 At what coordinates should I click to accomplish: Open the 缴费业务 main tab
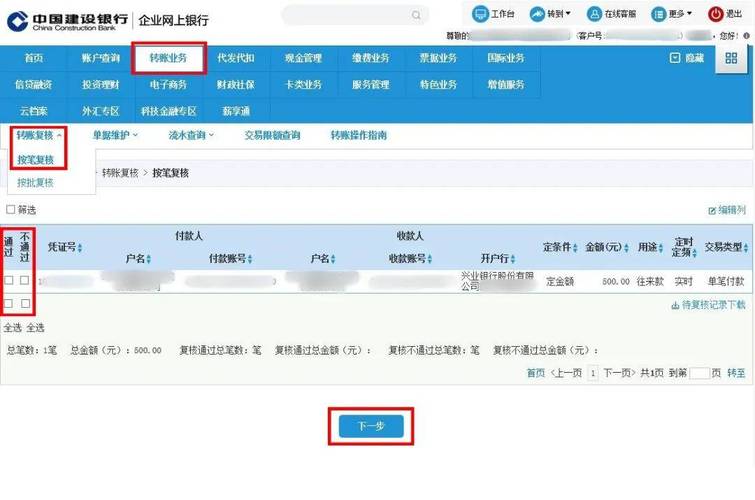click(x=371, y=58)
